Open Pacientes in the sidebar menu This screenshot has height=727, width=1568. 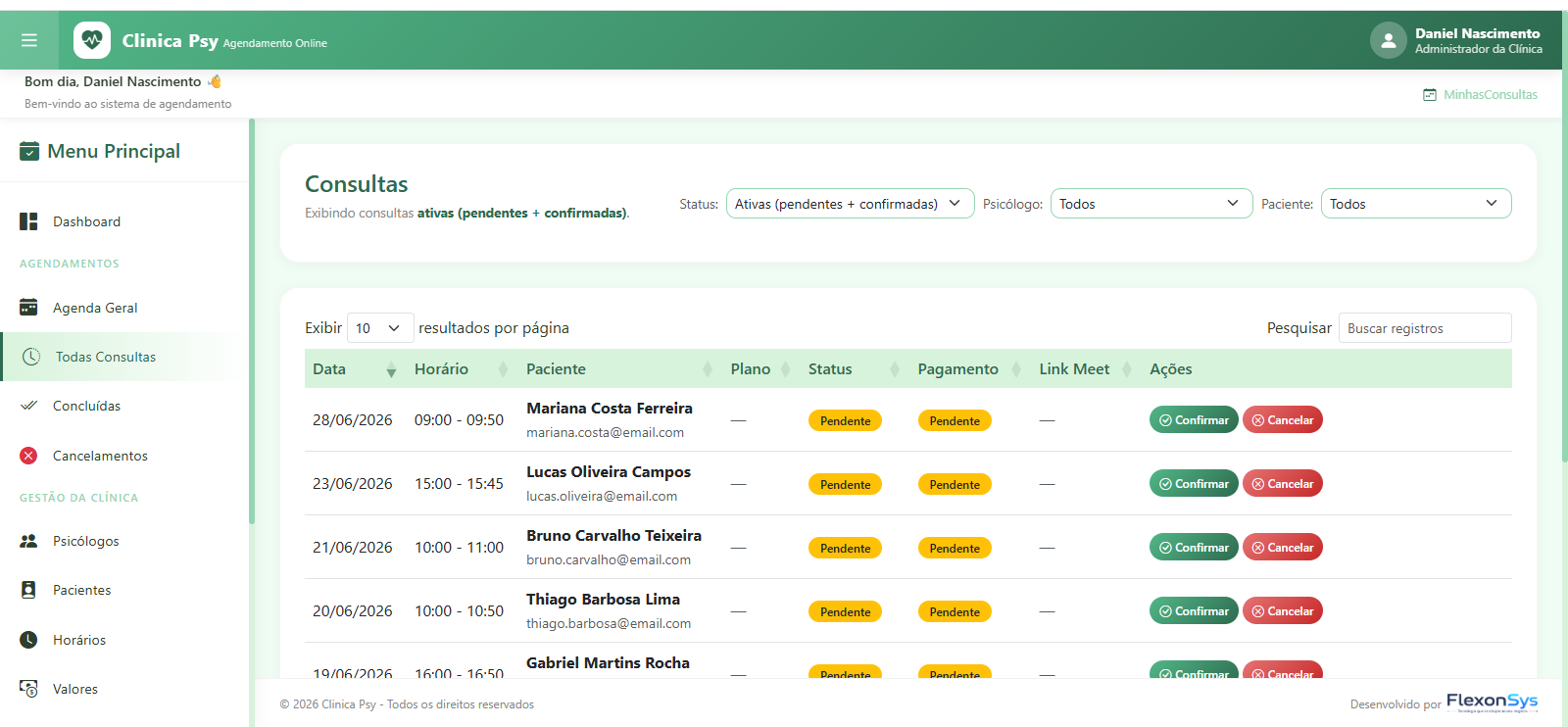[x=82, y=590]
